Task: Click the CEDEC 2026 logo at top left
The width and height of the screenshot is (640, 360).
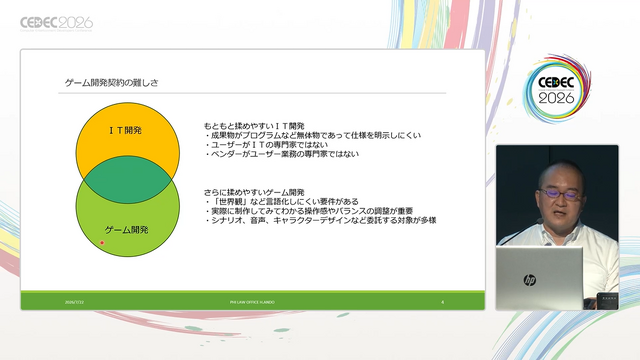Action: pos(57,24)
